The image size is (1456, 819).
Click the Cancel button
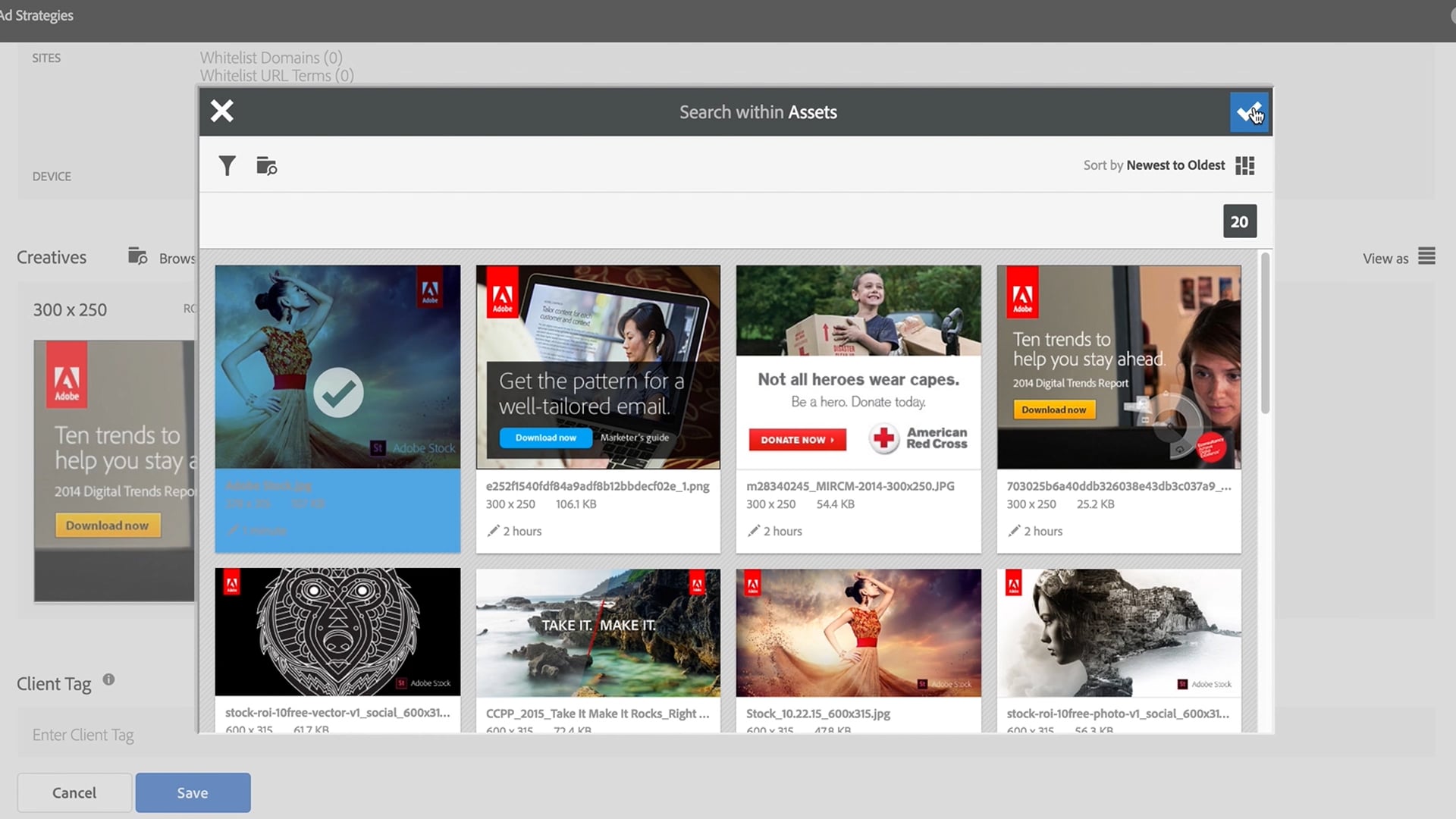tap(74, 792)
